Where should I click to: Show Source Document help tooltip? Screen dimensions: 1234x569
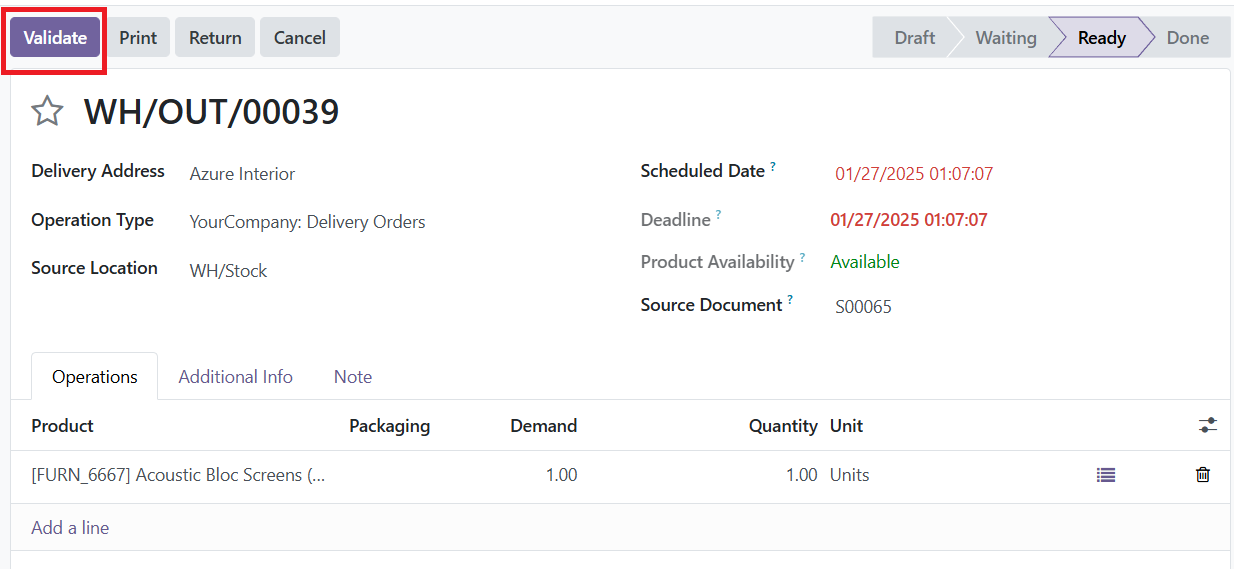click(790, 300)
